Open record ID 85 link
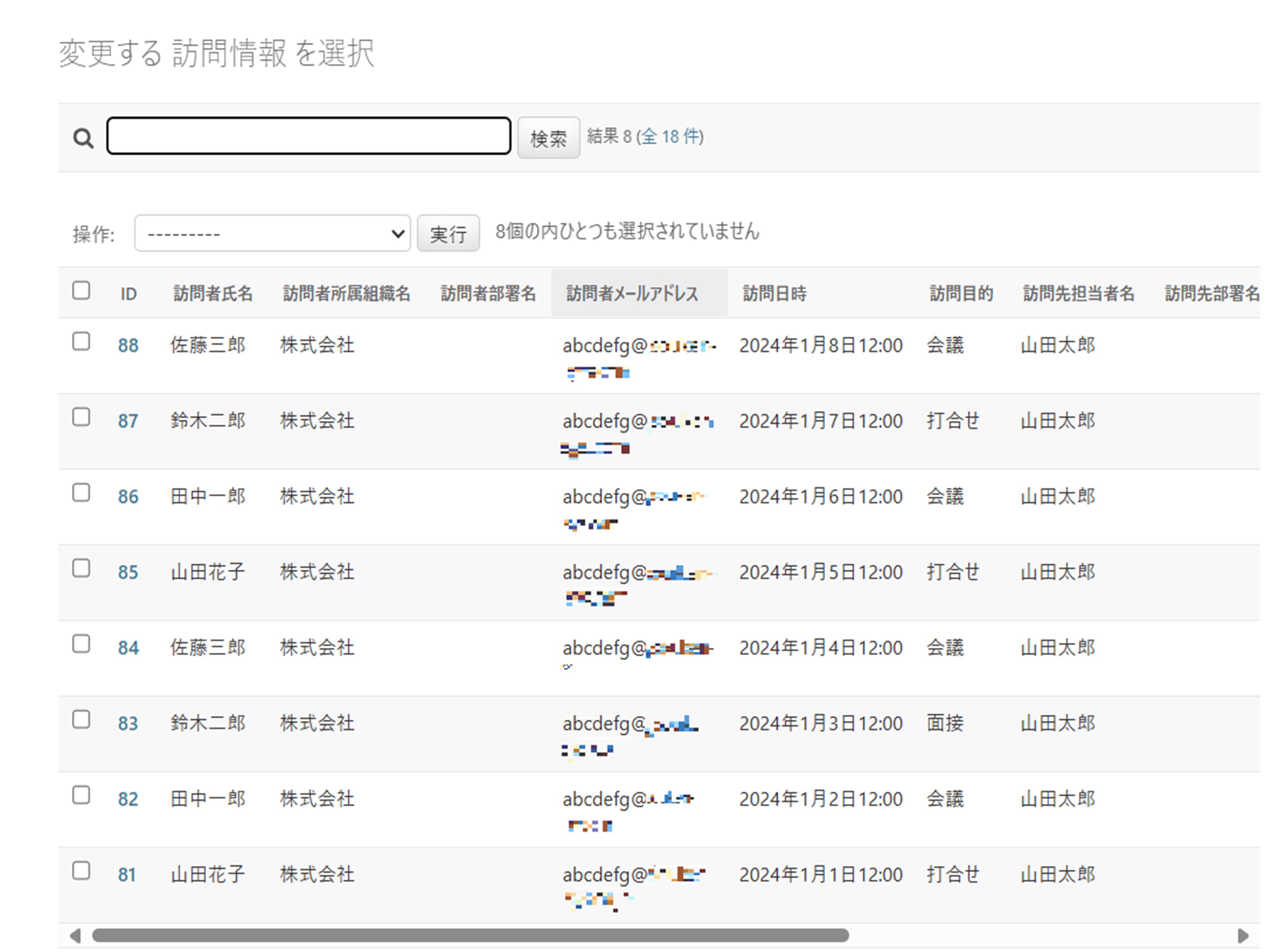1286x952 pixels. pyautogui.click(x=128, y=572)
